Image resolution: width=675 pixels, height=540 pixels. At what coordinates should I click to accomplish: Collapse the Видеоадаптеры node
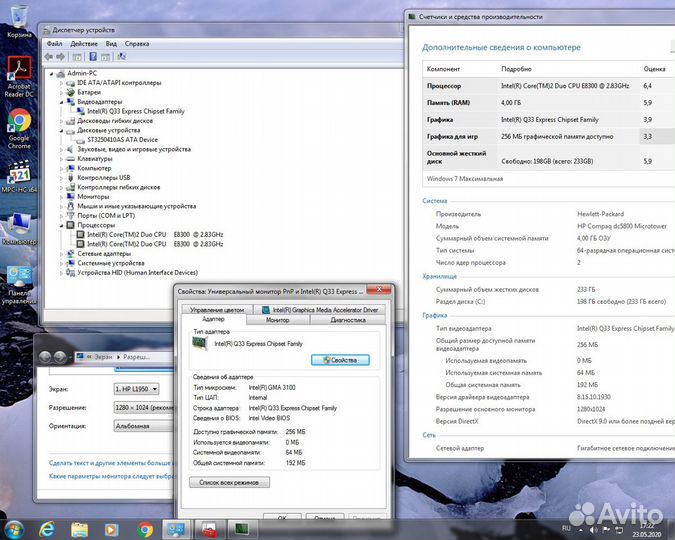61,102
